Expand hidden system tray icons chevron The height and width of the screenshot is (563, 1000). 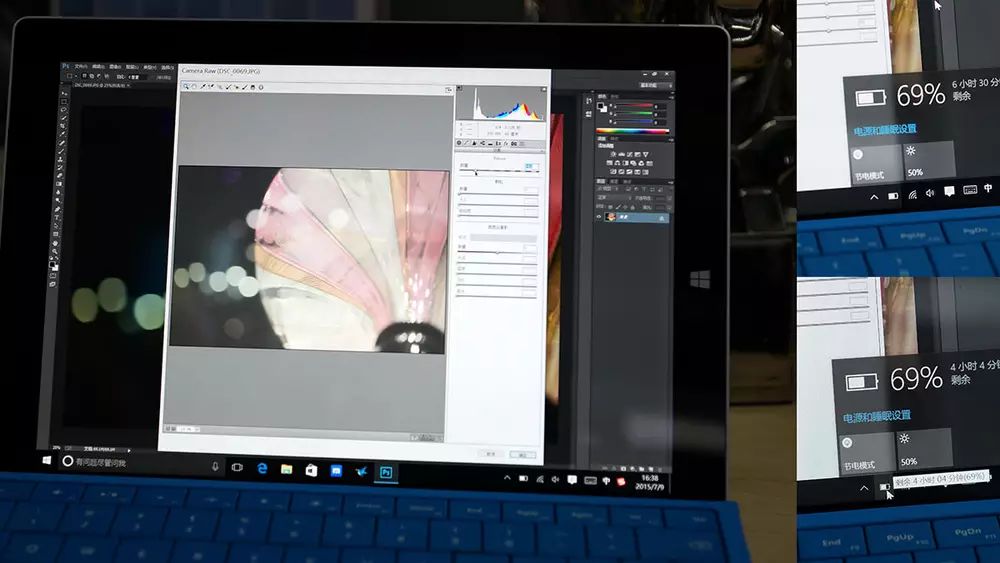pyautogui.click(x=507, y=478)
